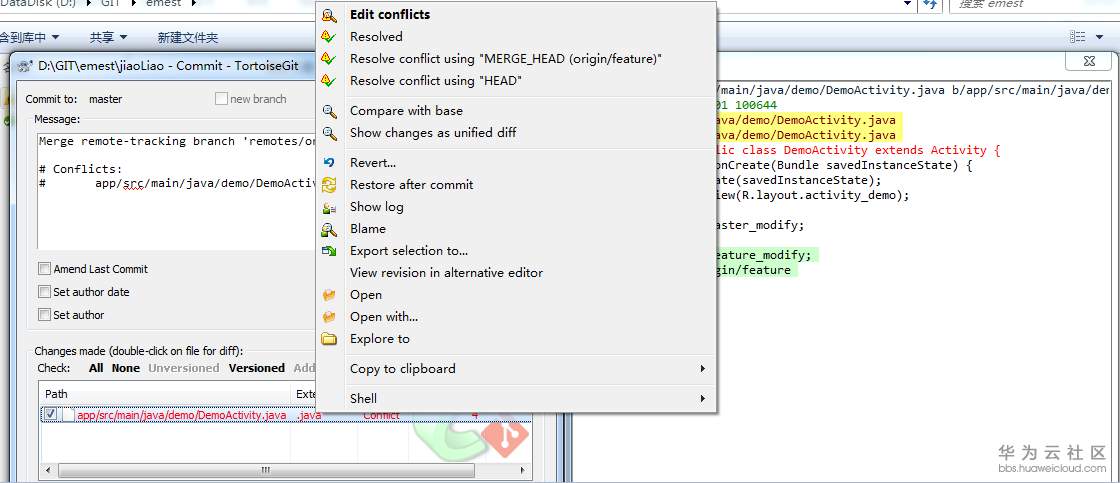
Task: Click the file list scrollbar left arrow
Action: click(49, 470)
